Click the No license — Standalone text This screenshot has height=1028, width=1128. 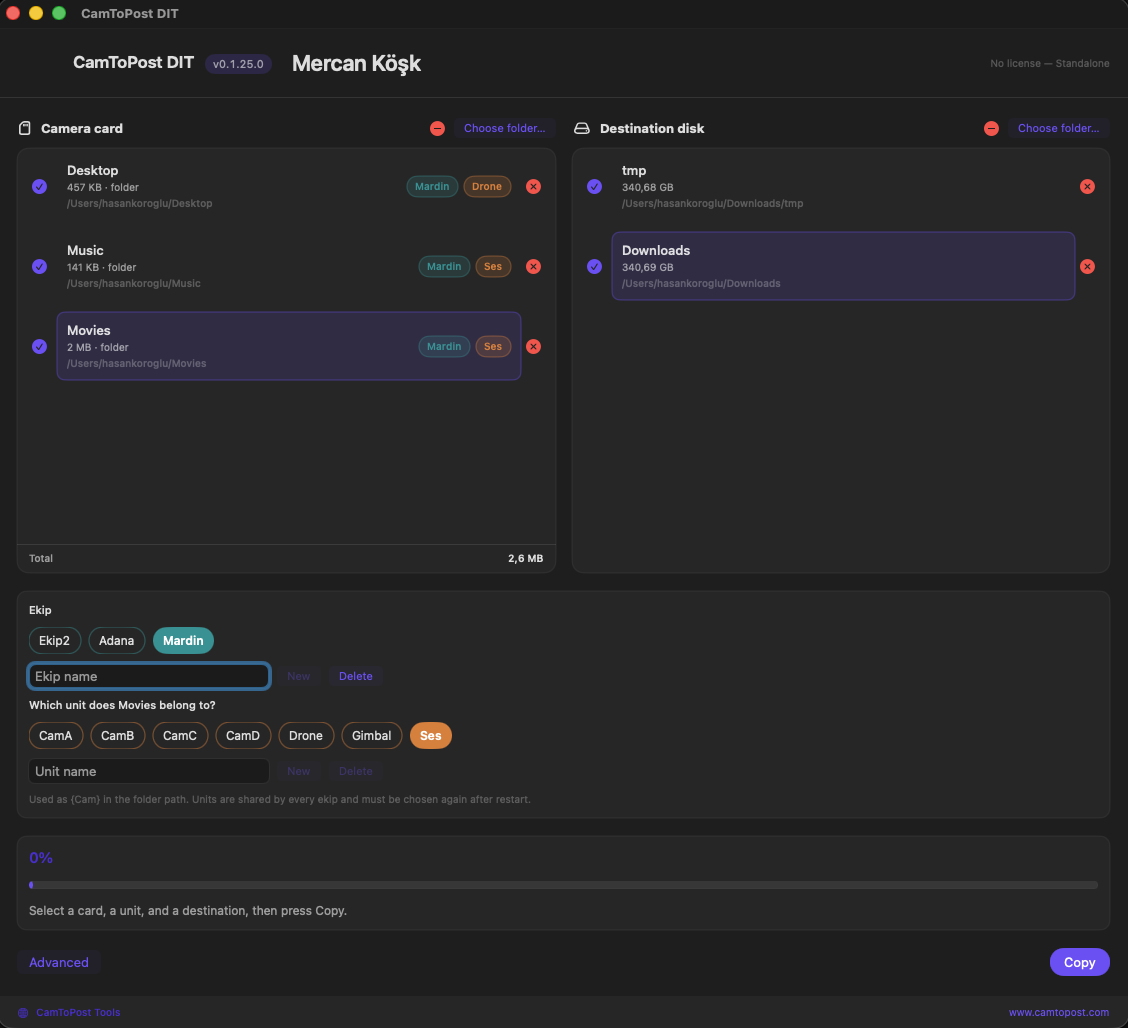coord(1049,63)
